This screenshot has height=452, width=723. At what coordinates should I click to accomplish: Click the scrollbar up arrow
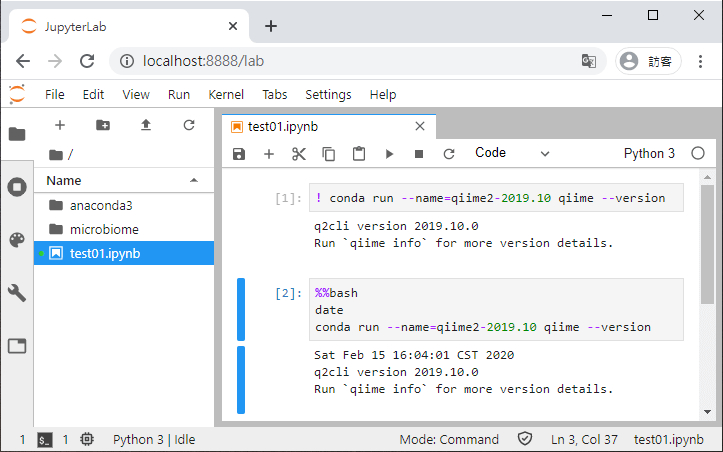pyautogui.click(x=707, y=177)
